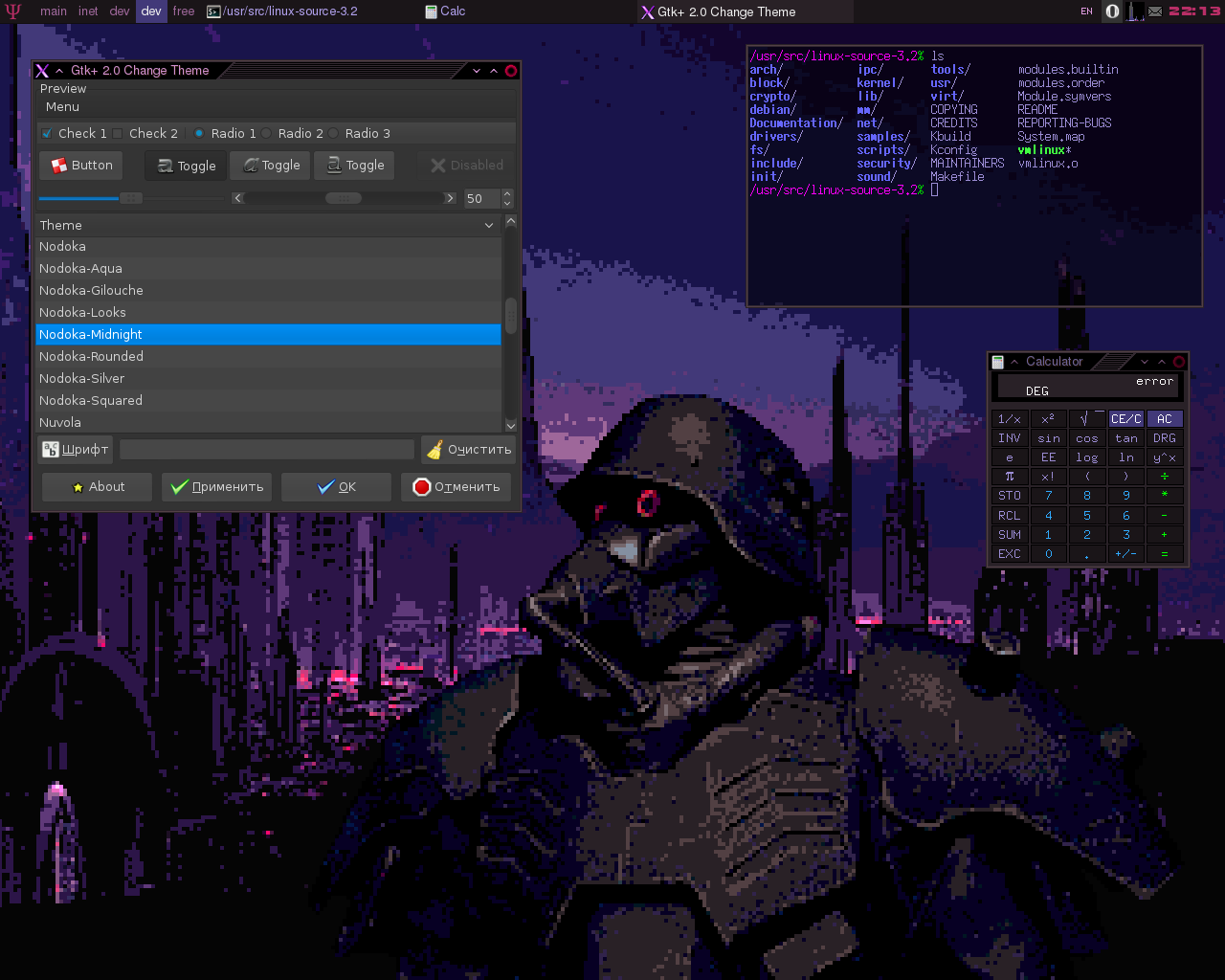Click the square root key in Calculator
1225x980 pixels.
[1087, 419]
